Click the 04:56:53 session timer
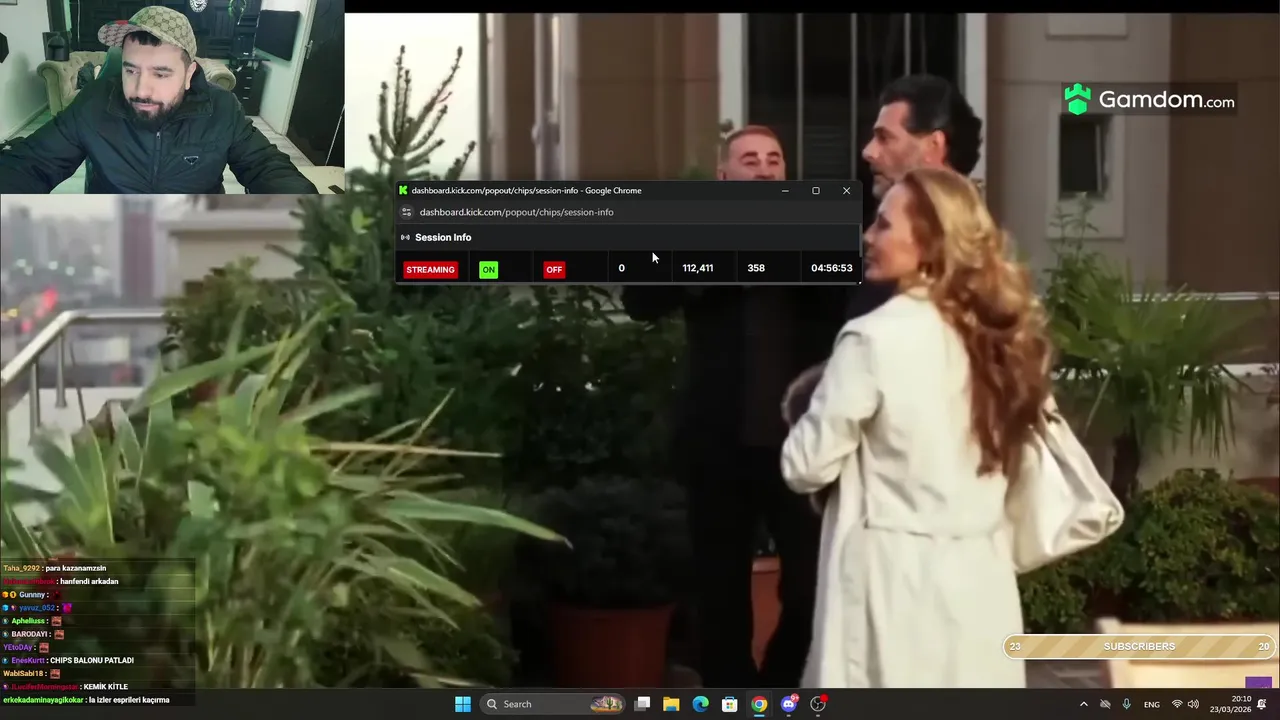 (x=832, y=268)
